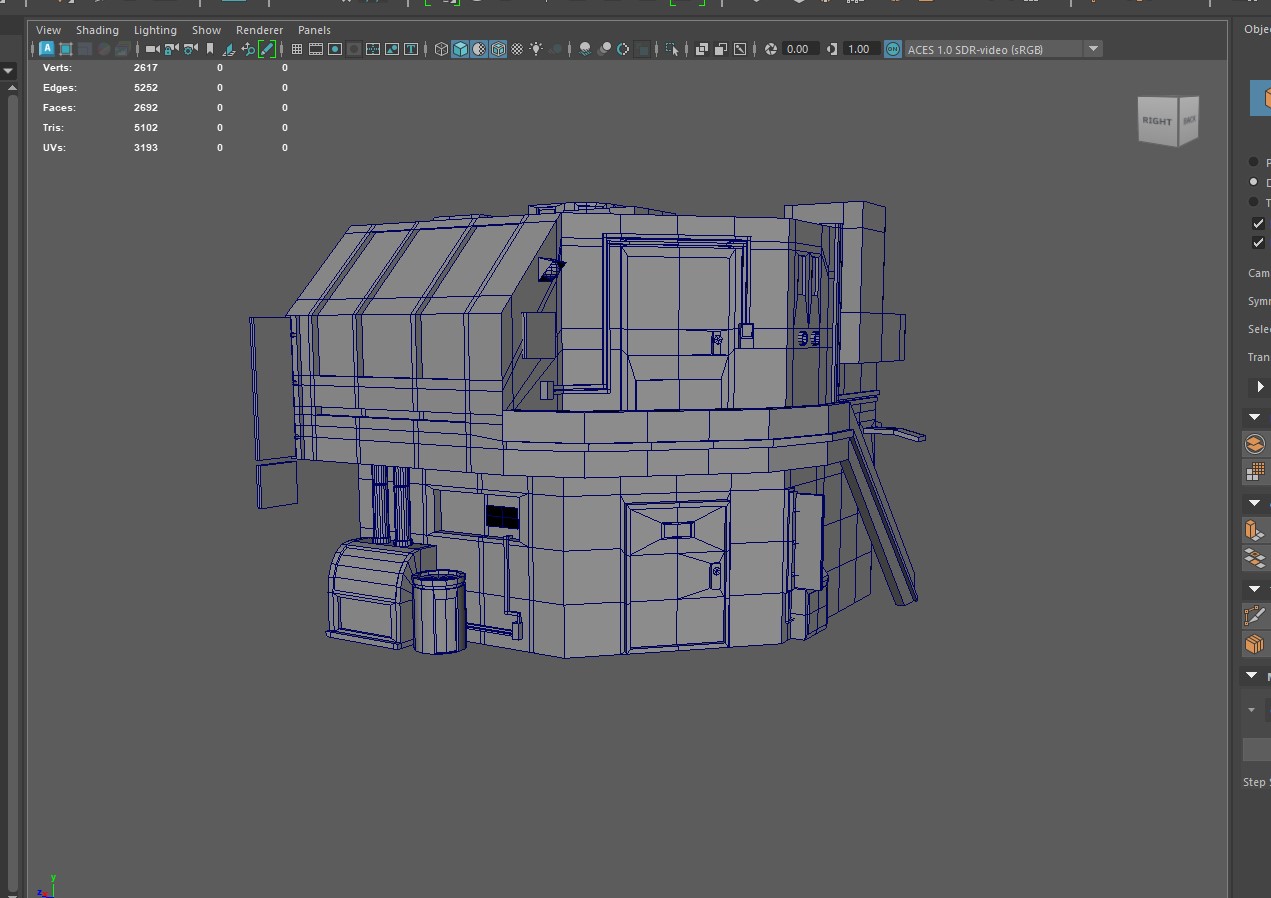Tick the first checkbox in right panel

point(1258,223)
